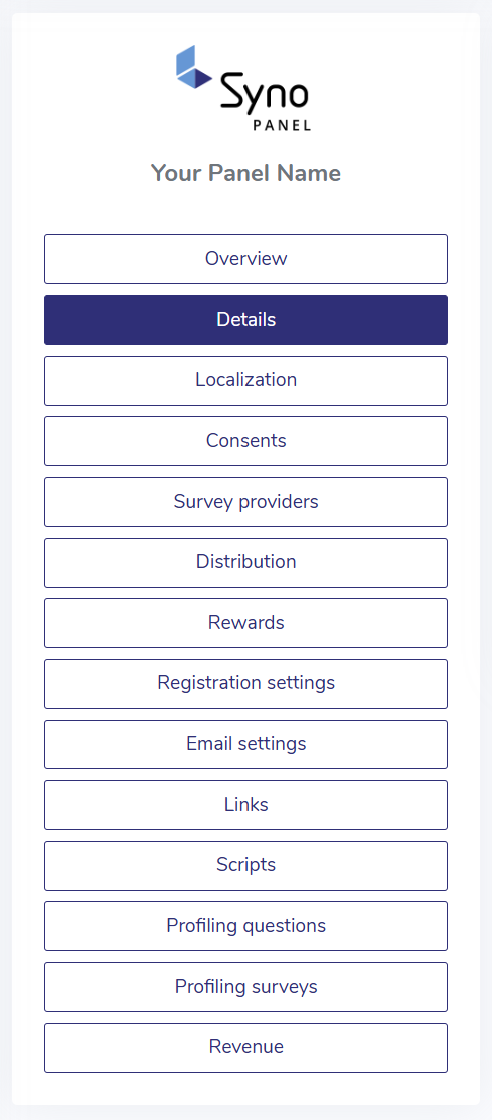Go to Localization settings
The width and height of the screenshot is (492, 1120).
(246, 381)
